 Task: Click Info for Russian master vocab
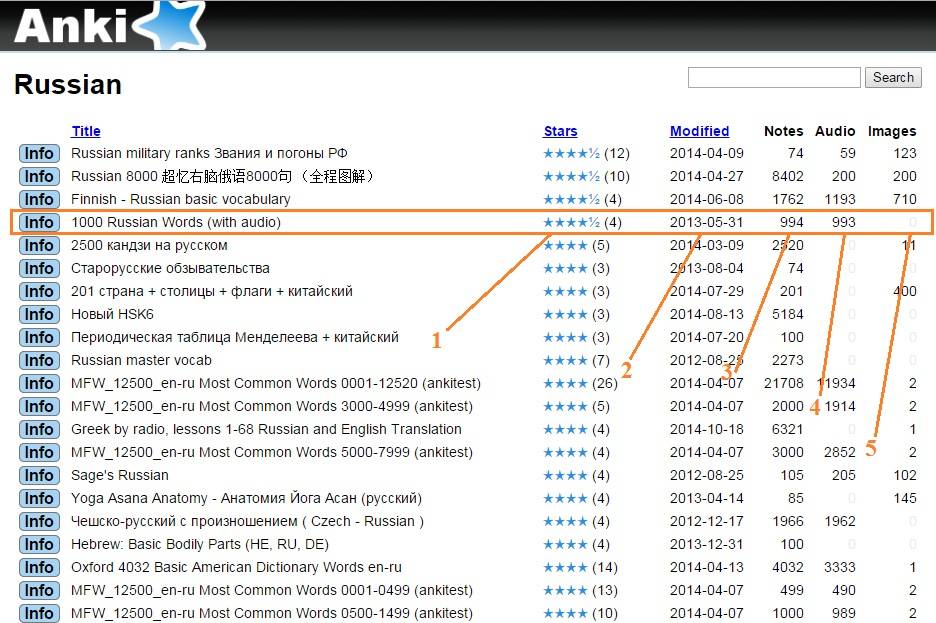pos(39,361)
